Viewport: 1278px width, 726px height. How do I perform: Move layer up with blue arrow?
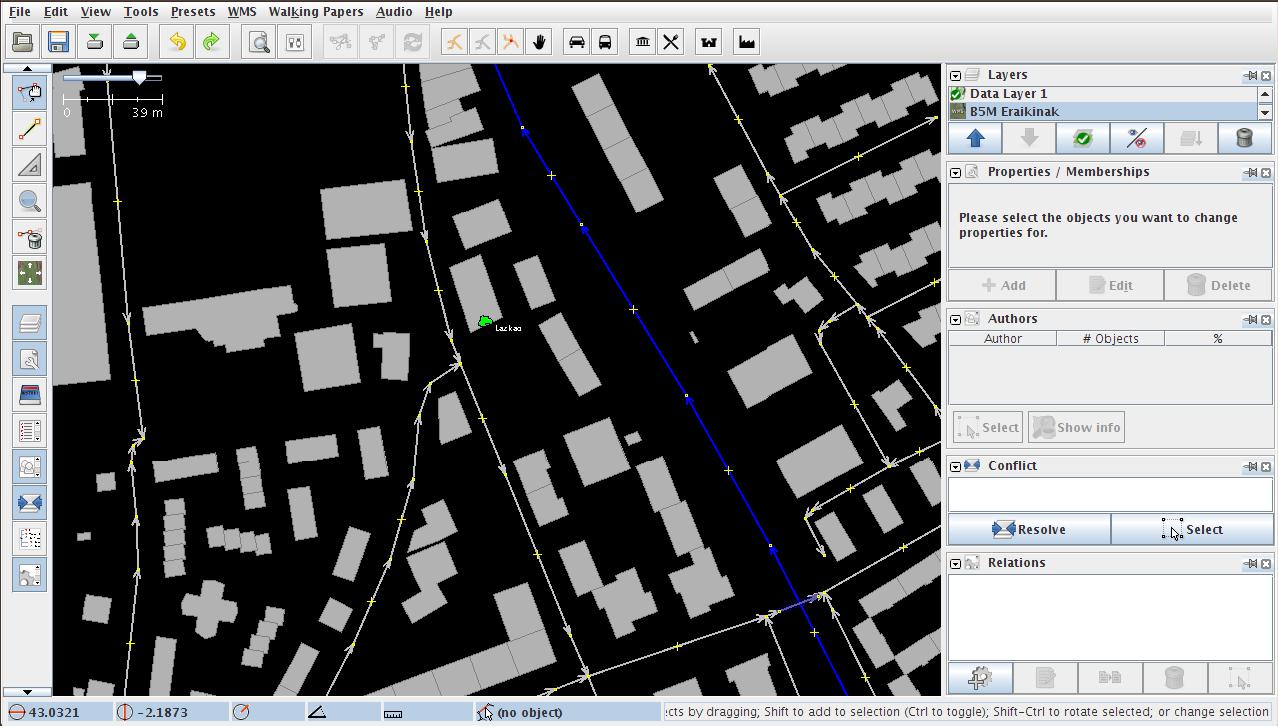pos(975,139)
